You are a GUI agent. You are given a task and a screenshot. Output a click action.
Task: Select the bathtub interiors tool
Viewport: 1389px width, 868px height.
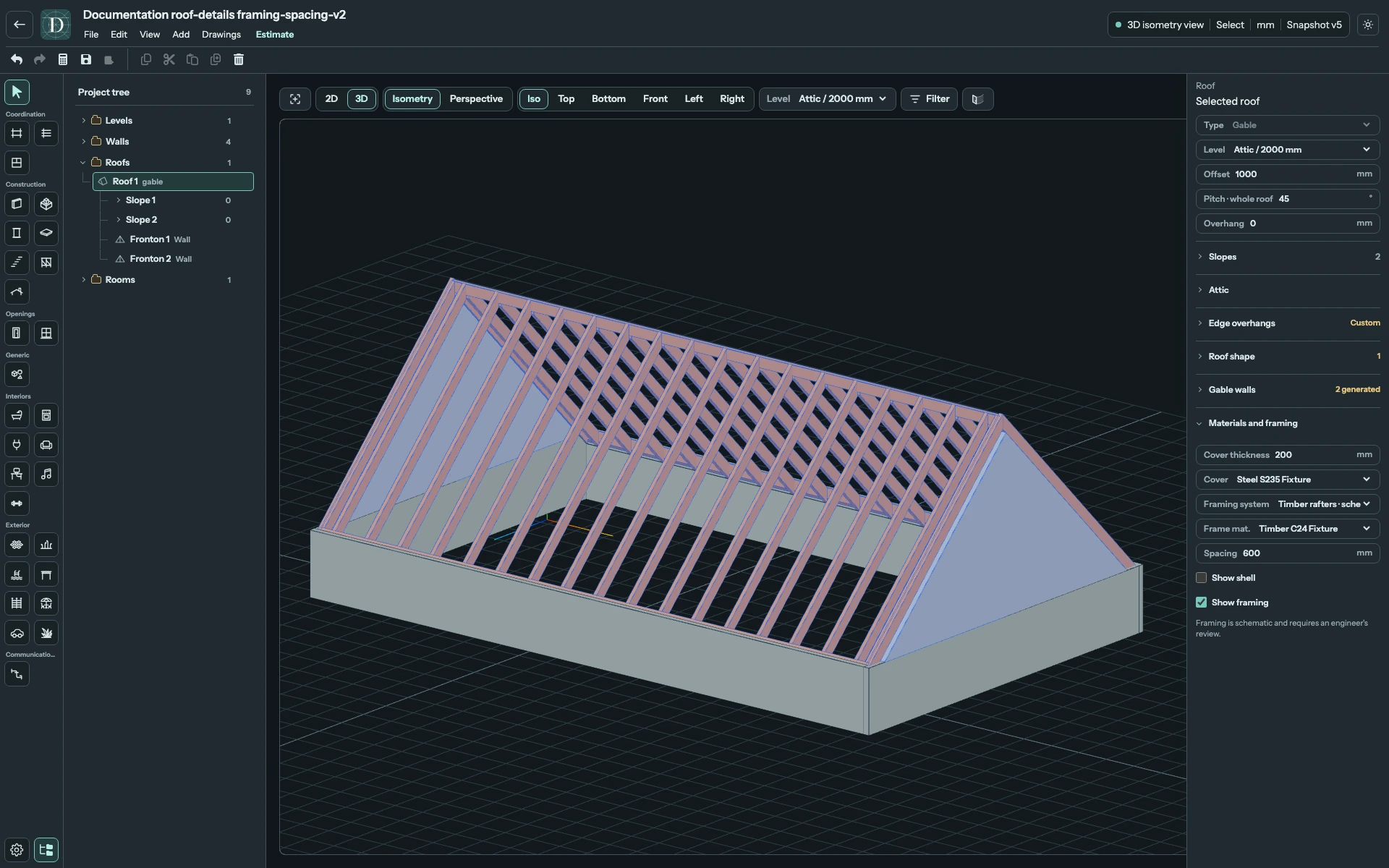[17, 415]
